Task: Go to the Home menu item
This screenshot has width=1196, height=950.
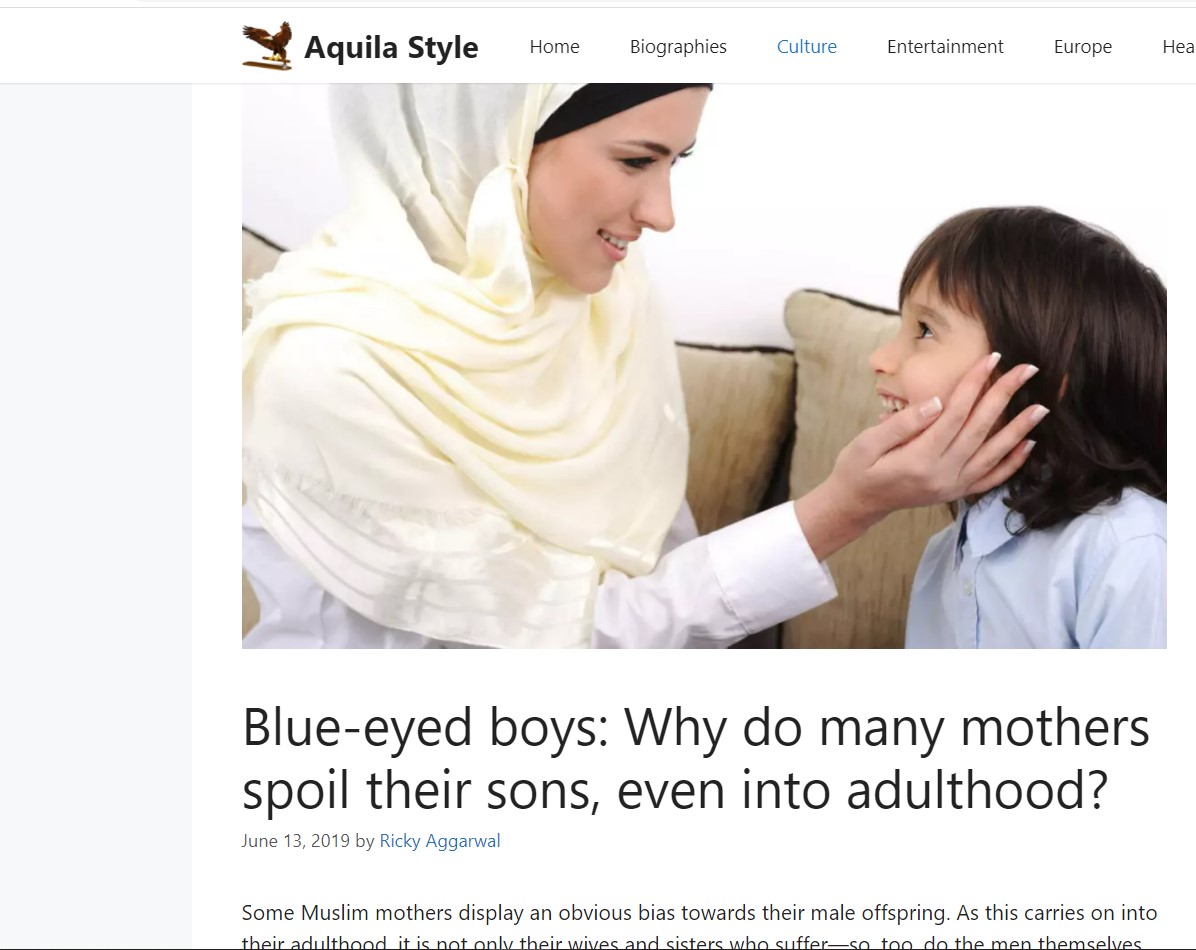Action: click(555, 47)
